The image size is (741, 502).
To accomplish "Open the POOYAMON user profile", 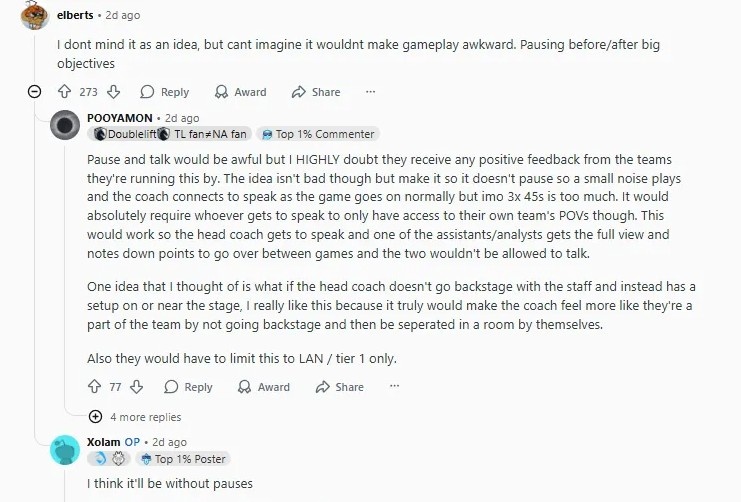I will tap(120, 118).
